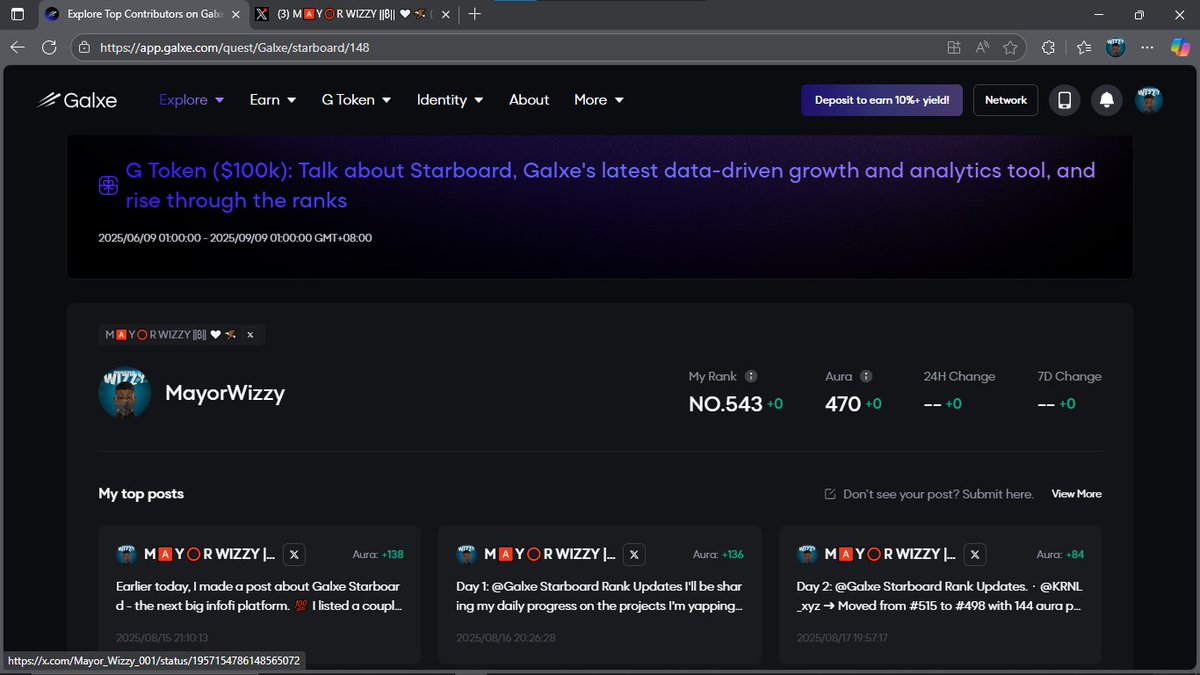Viewport: 1200px width, 675px height.
Task: Open X icon on the Aura +84 post
Action: pyautogui.click(x=976, y=554)
